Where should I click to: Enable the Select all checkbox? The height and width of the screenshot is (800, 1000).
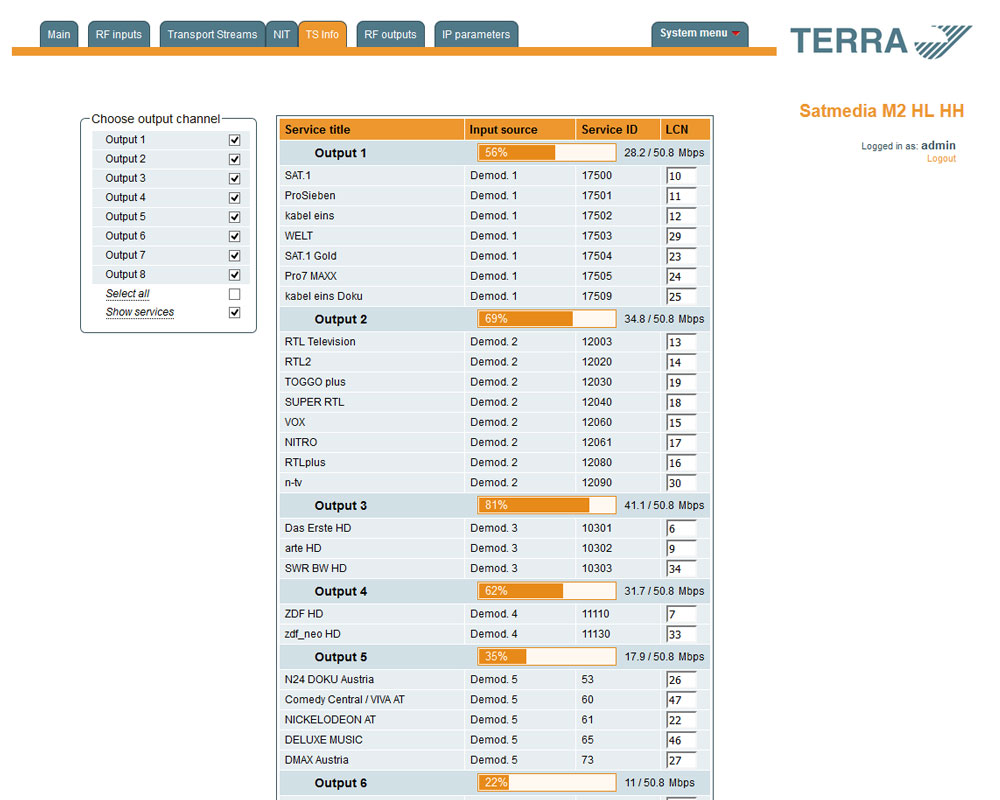tap(234, 294)
